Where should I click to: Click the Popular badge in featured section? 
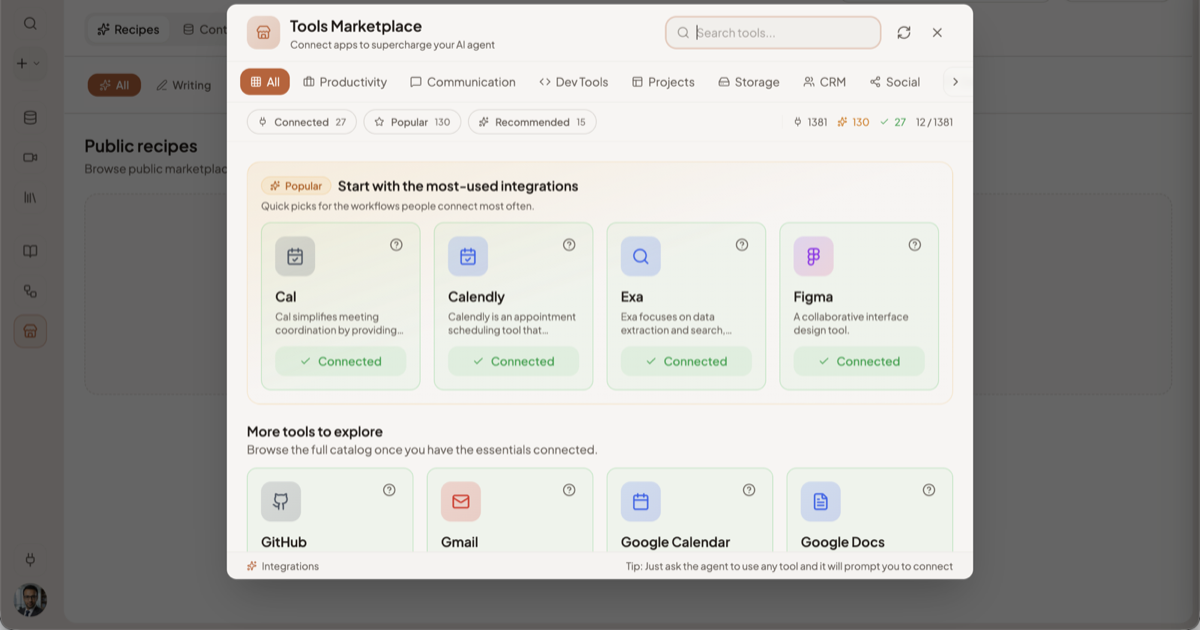tap(296, 186)
